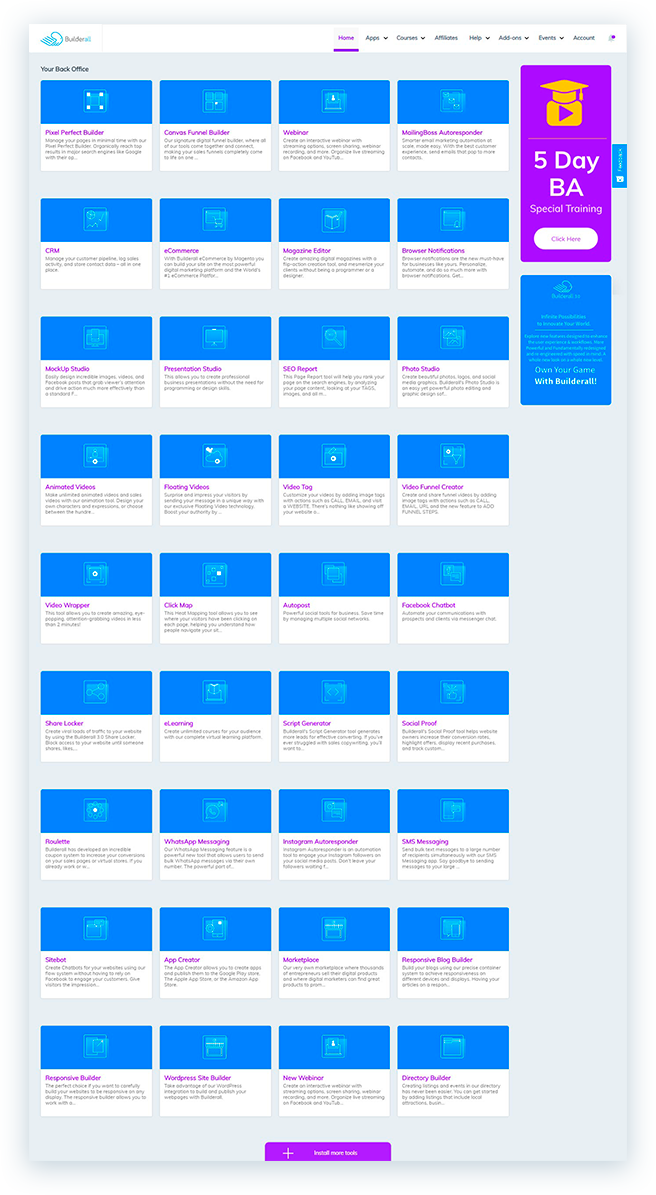Launch the Webinar tool icon
656x1195 pixels.
(334, 101)
